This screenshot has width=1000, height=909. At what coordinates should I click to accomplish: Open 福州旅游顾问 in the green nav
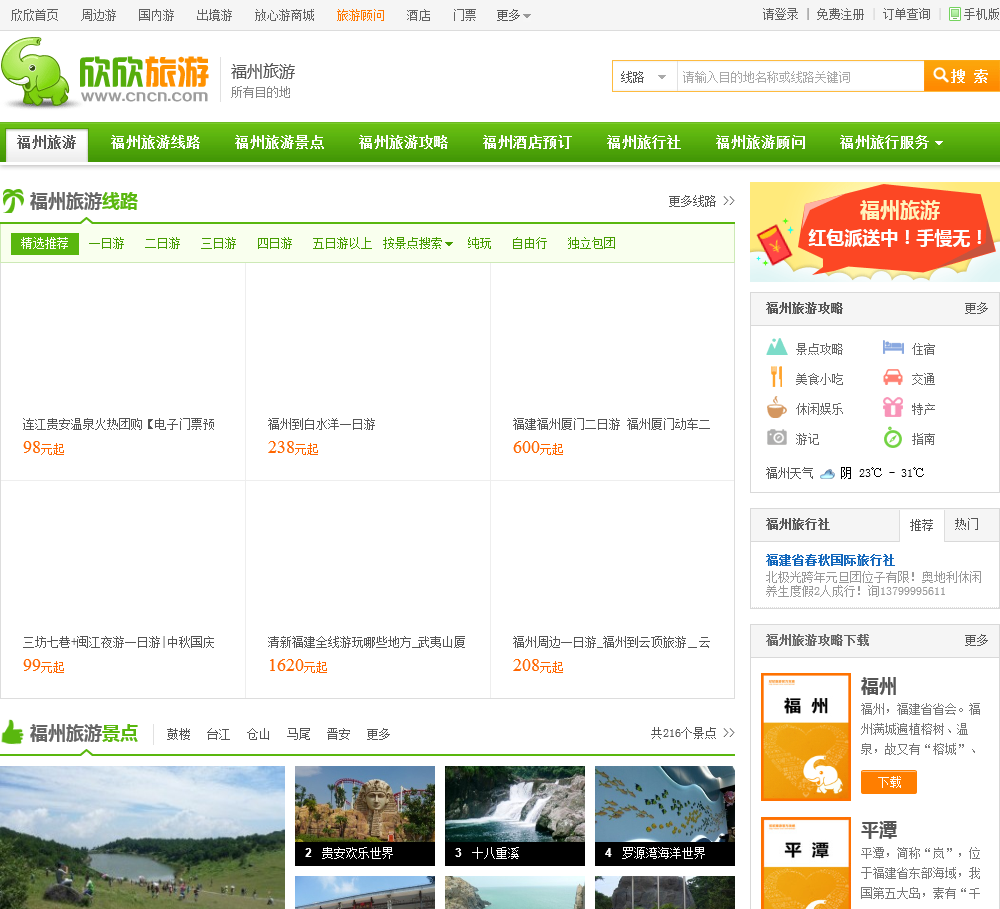point(760,142)
